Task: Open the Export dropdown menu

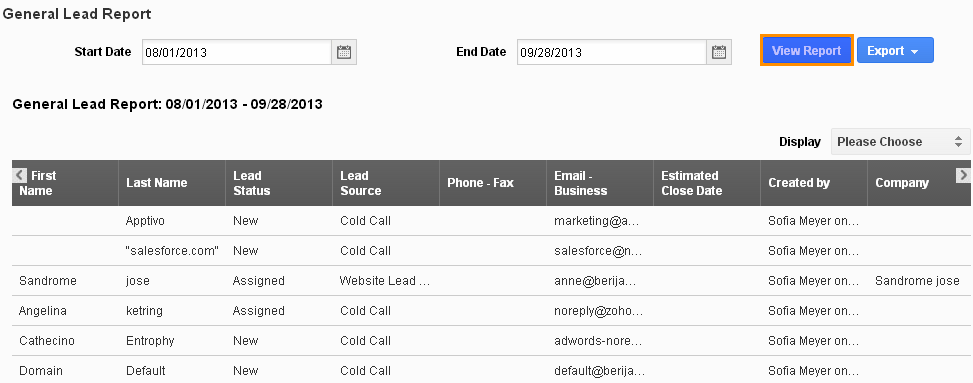Action: (895, 51)
